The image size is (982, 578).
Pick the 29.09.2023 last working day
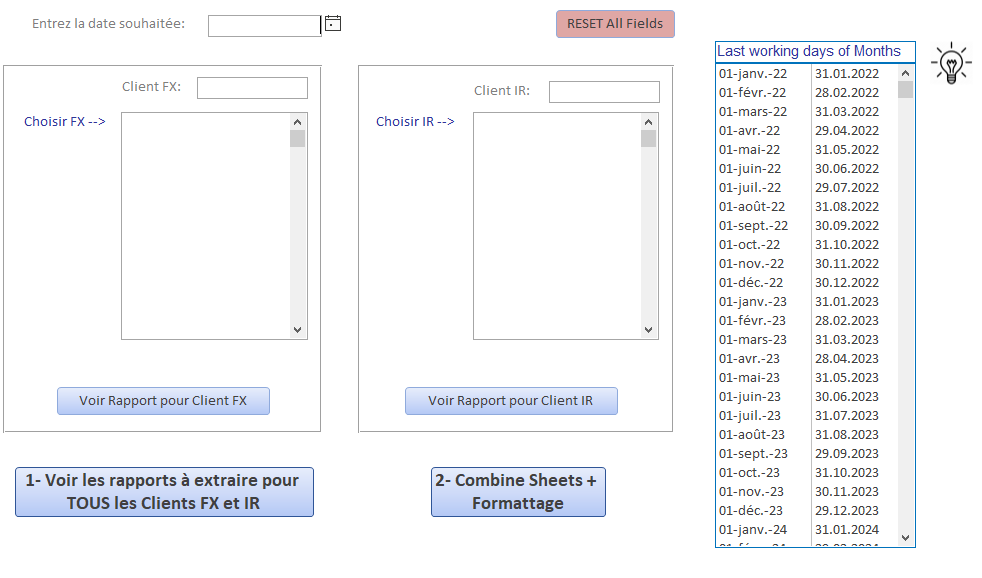click(846, 454)
